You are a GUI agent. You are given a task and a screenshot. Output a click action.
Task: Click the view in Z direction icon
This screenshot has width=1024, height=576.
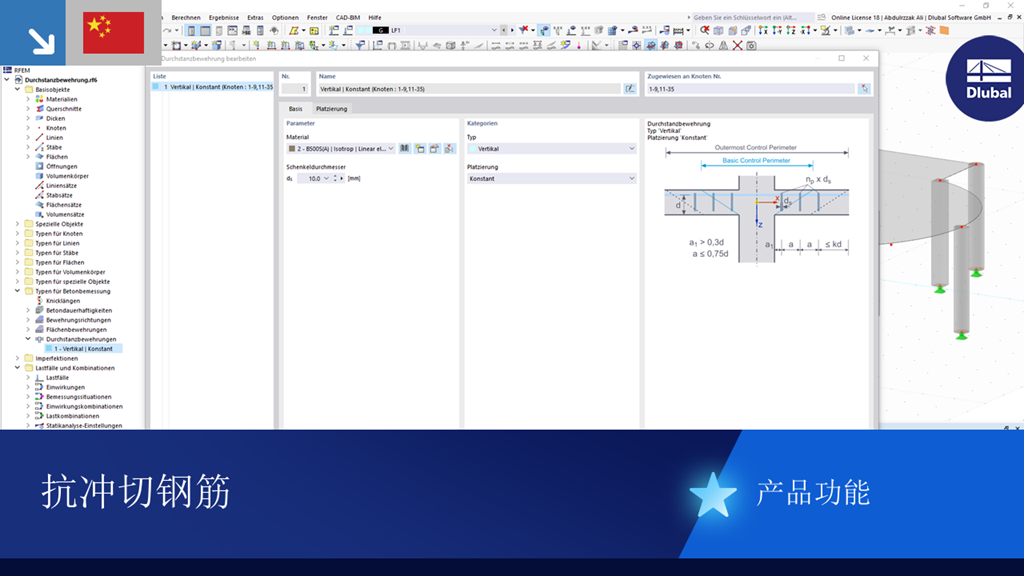pos(791,30)
